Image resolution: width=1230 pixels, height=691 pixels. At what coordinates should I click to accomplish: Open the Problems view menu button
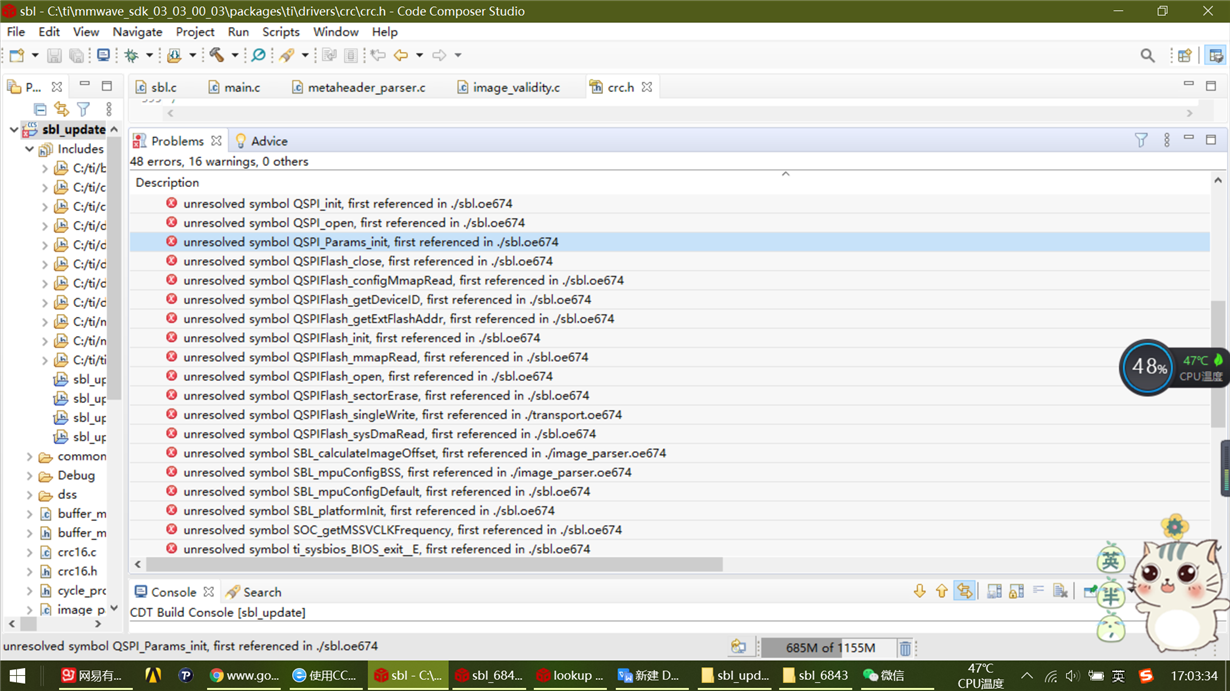(x=1166, y=140)
